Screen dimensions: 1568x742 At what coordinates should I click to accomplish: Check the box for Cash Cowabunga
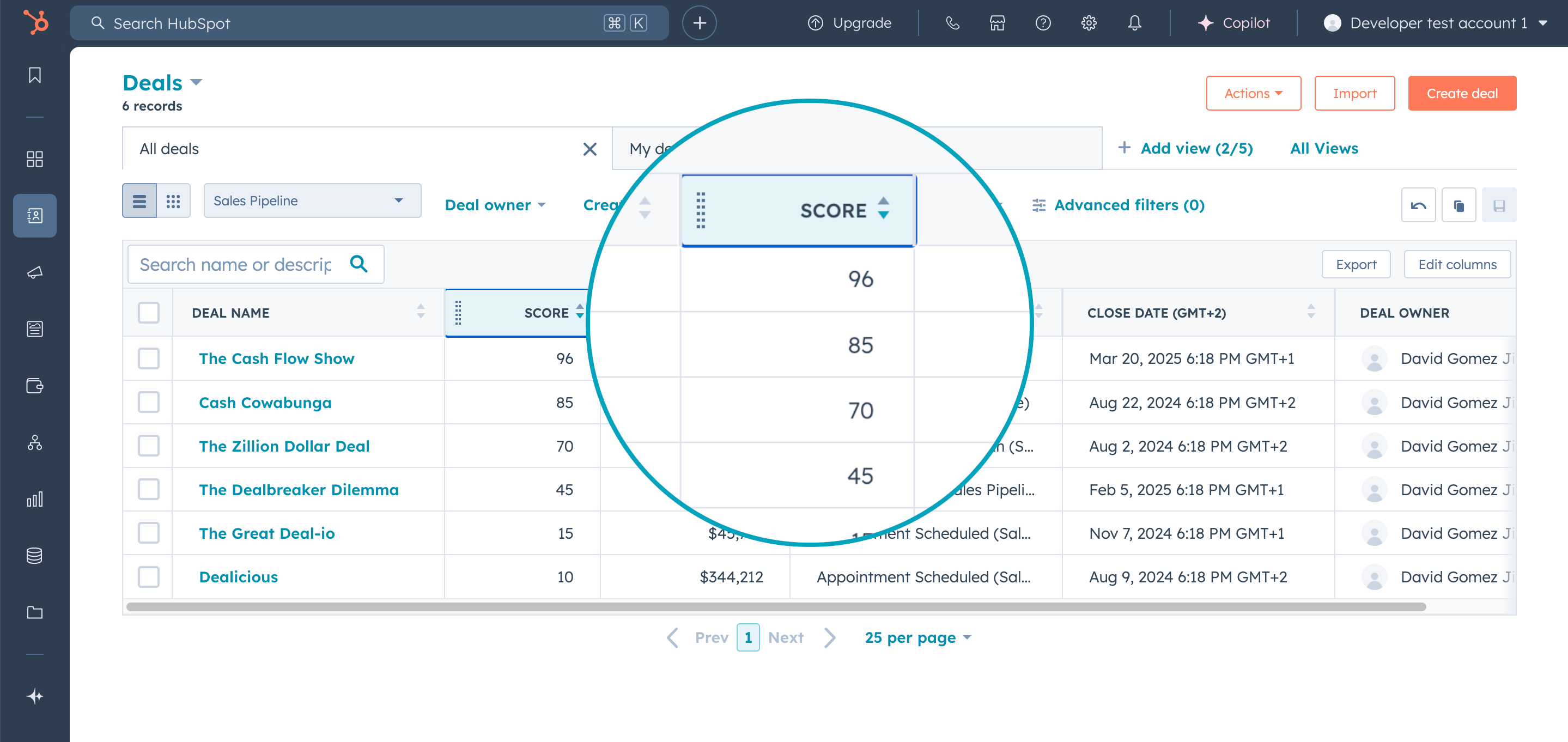pos(149,403)
